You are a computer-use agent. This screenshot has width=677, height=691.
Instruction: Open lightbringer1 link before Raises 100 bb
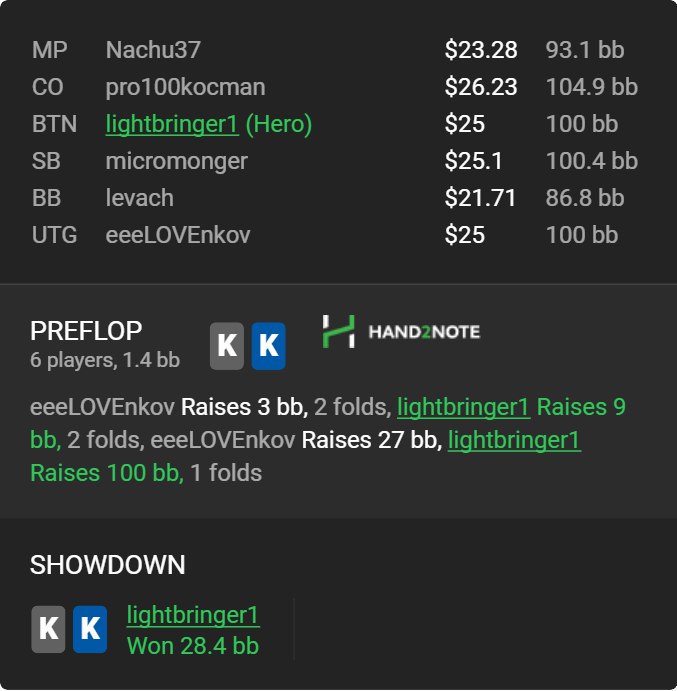514,440
